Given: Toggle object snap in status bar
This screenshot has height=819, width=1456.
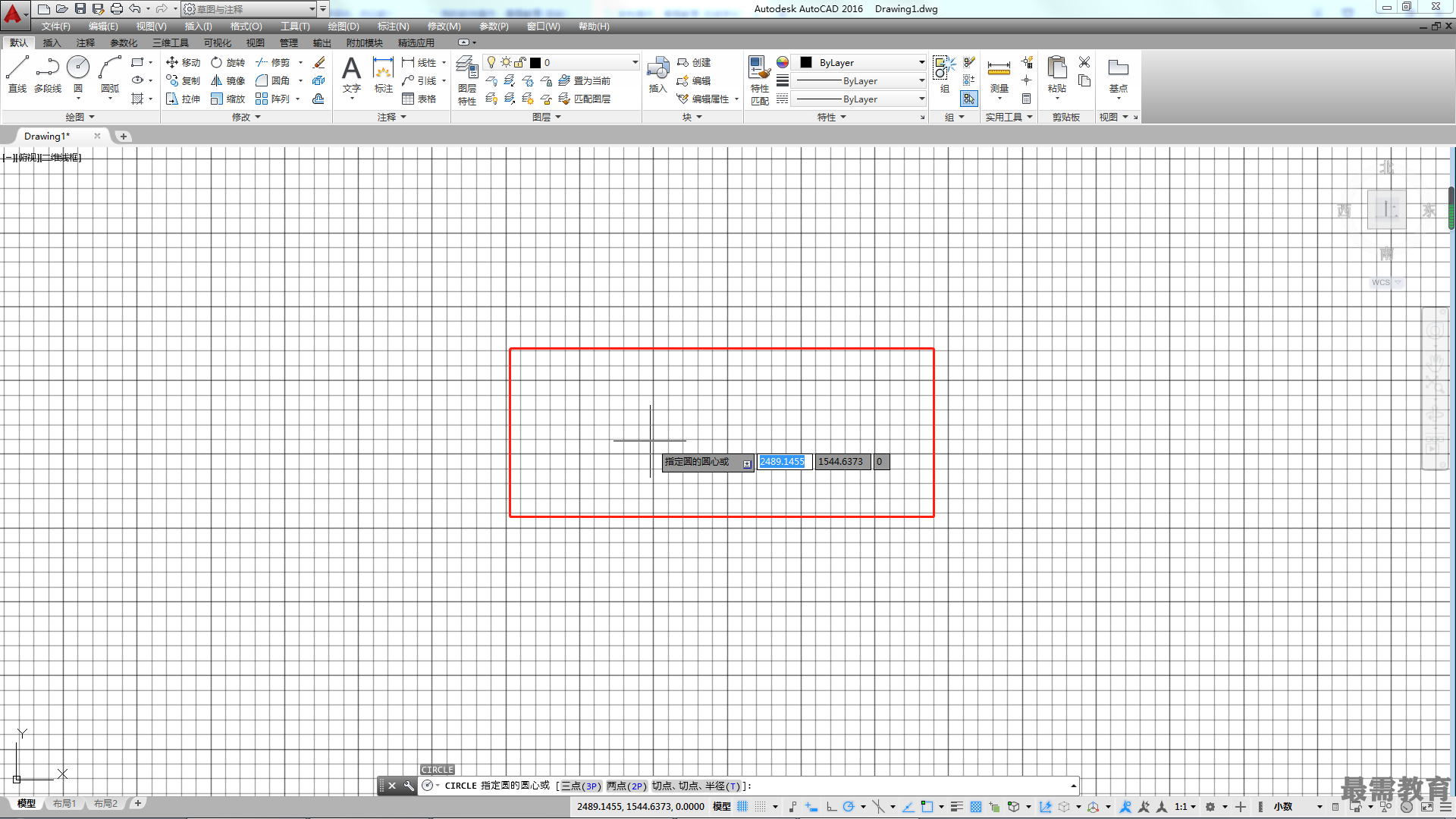Looking at the screenshot, I should [x=927, y=806].
